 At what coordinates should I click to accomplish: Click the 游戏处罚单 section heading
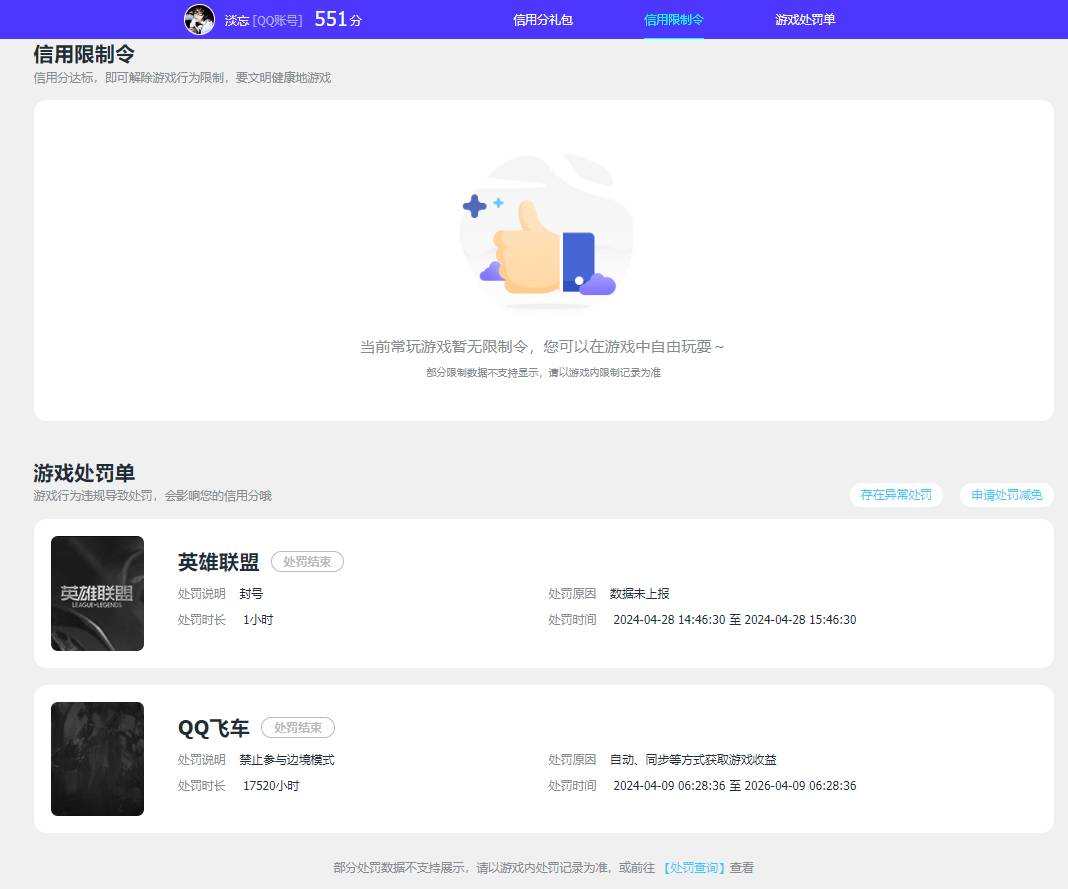[x=84, y=473]
